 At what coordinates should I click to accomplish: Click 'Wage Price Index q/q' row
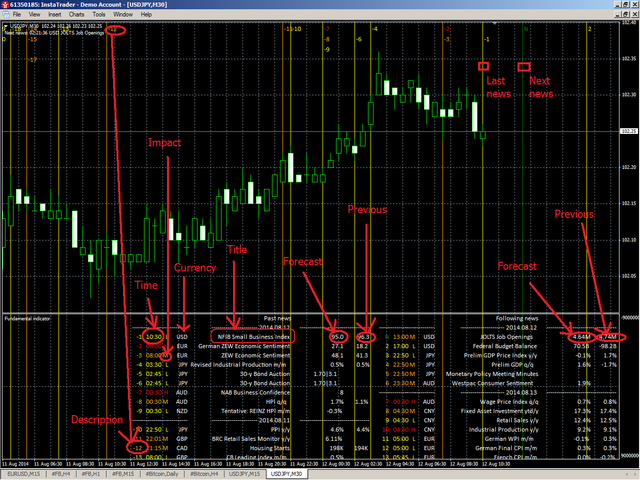509,402
